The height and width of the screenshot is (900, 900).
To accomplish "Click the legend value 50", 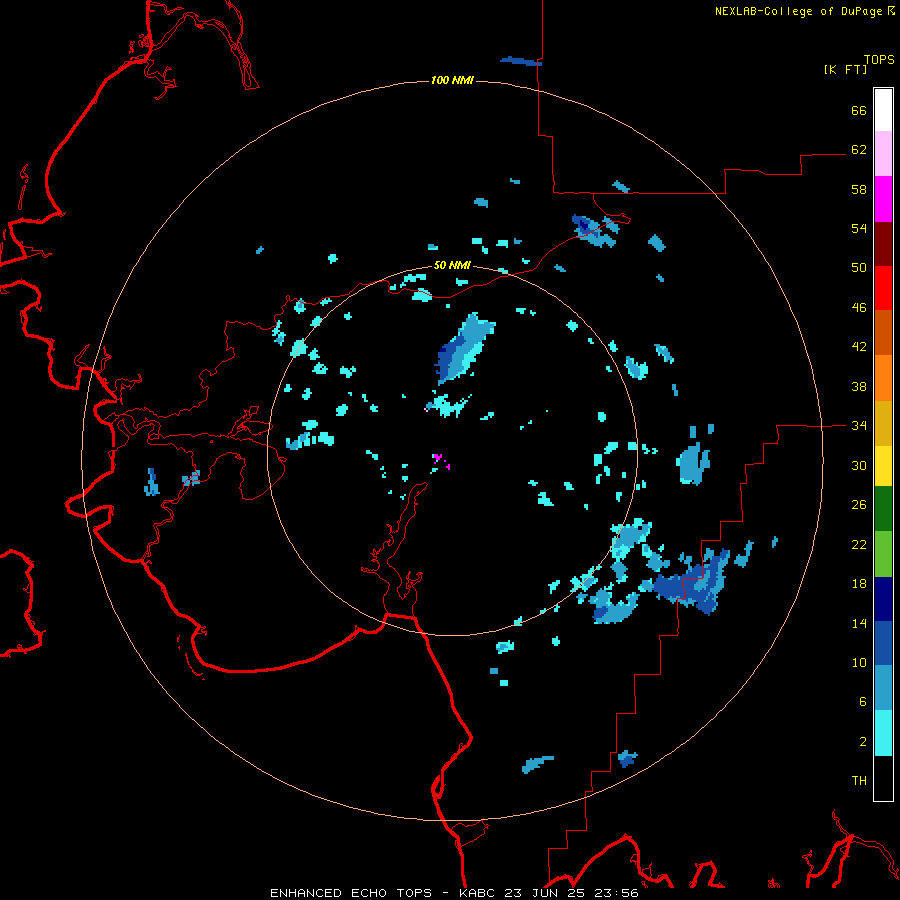I will [x=859, y=268].
